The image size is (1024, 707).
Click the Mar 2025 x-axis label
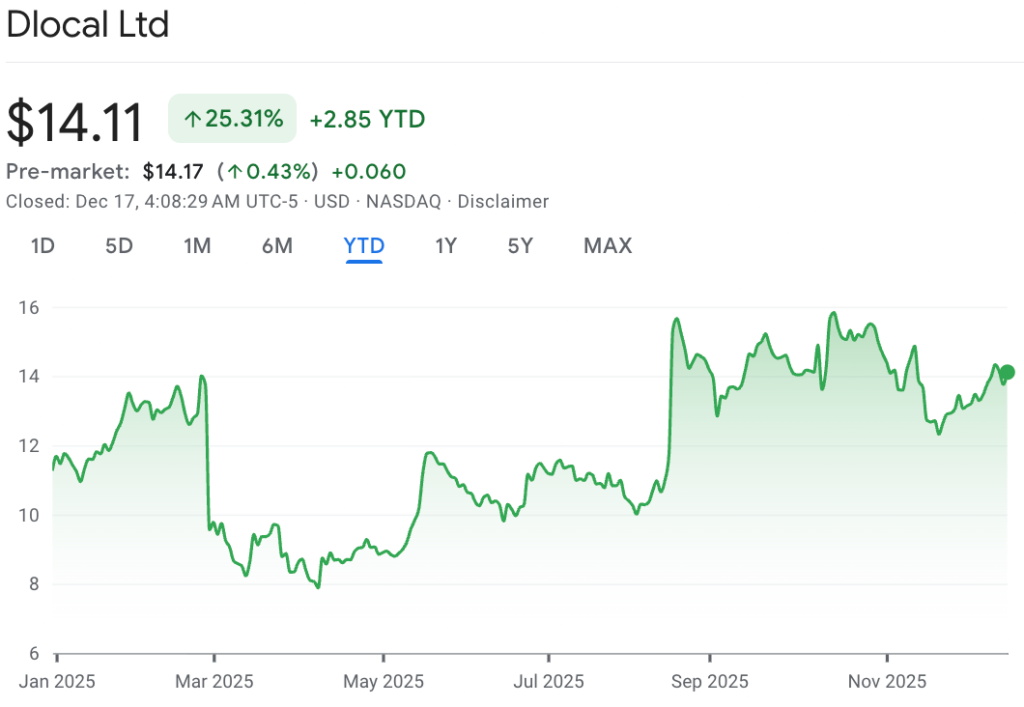[x=214, y=681]
